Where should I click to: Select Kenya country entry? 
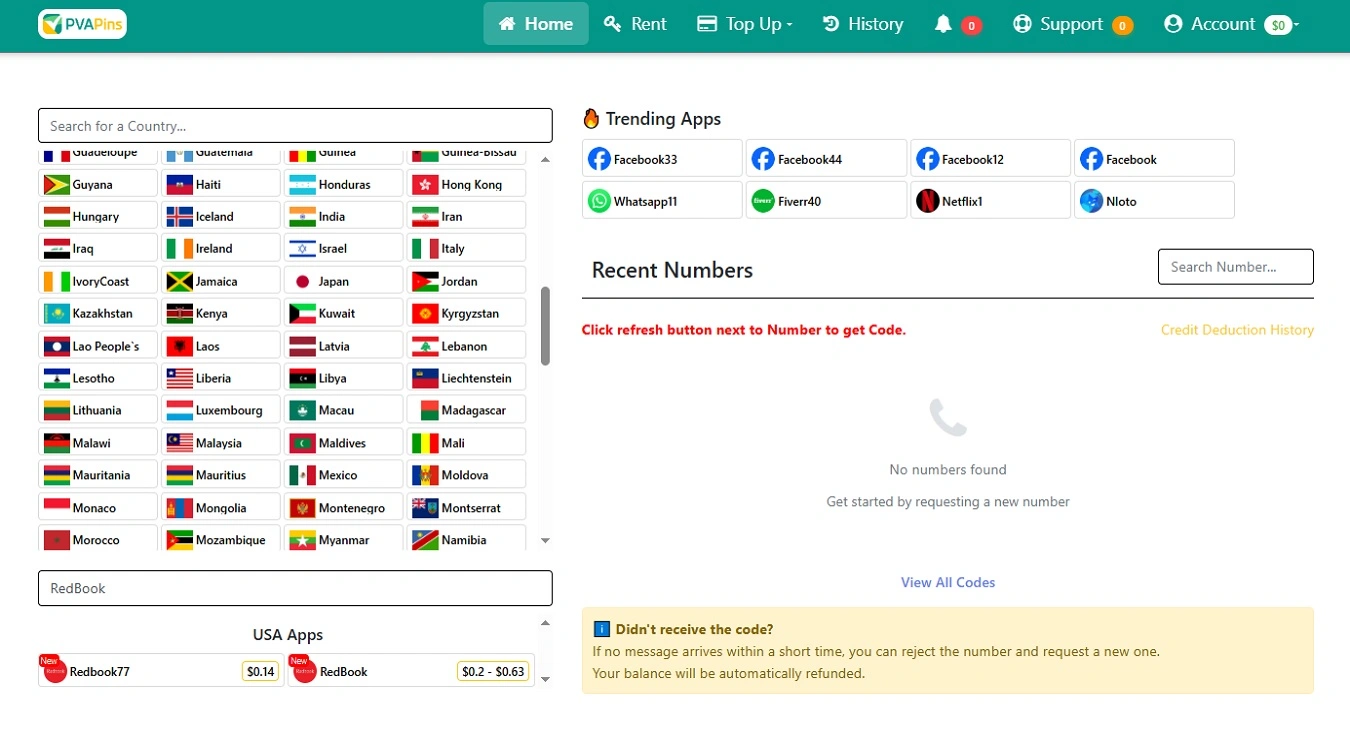(x=221, y=313)
